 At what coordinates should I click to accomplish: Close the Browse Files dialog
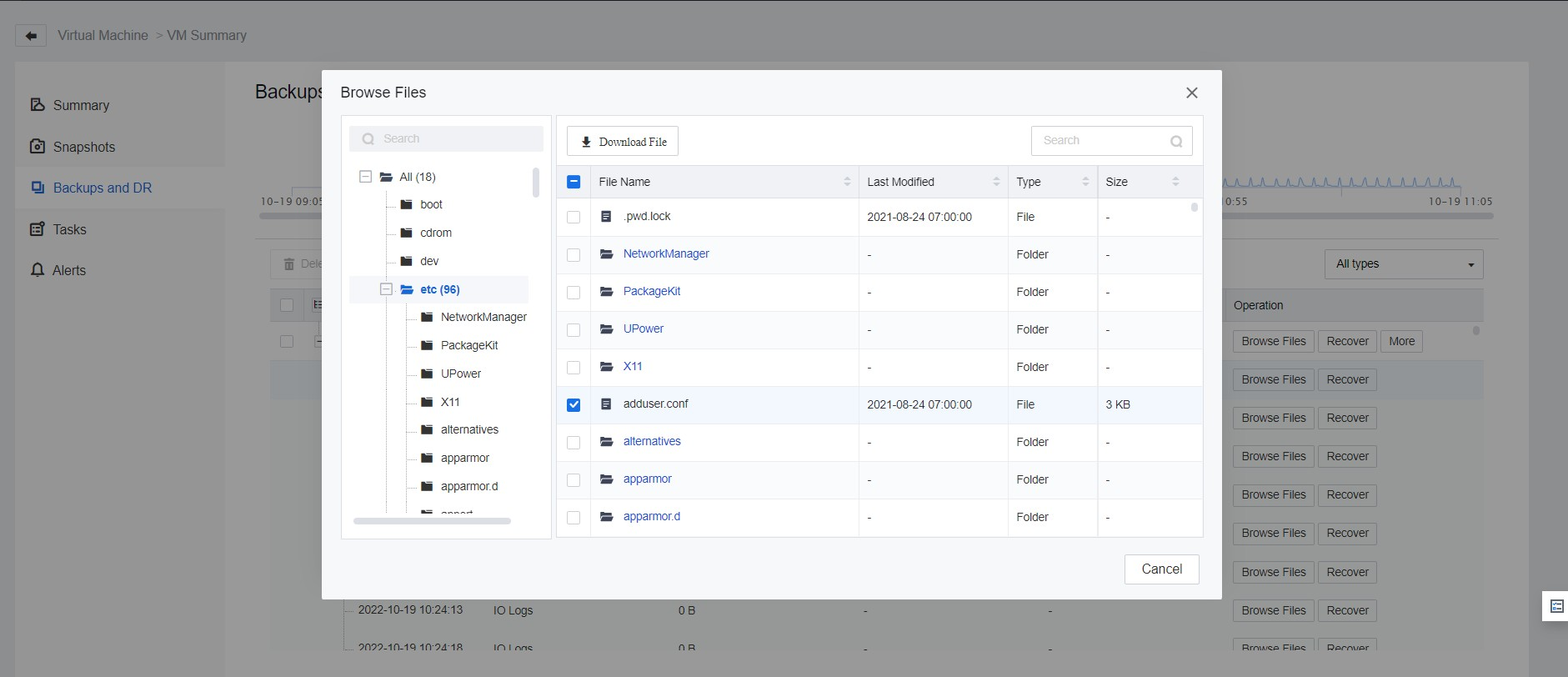click(x=1192, y=93)
